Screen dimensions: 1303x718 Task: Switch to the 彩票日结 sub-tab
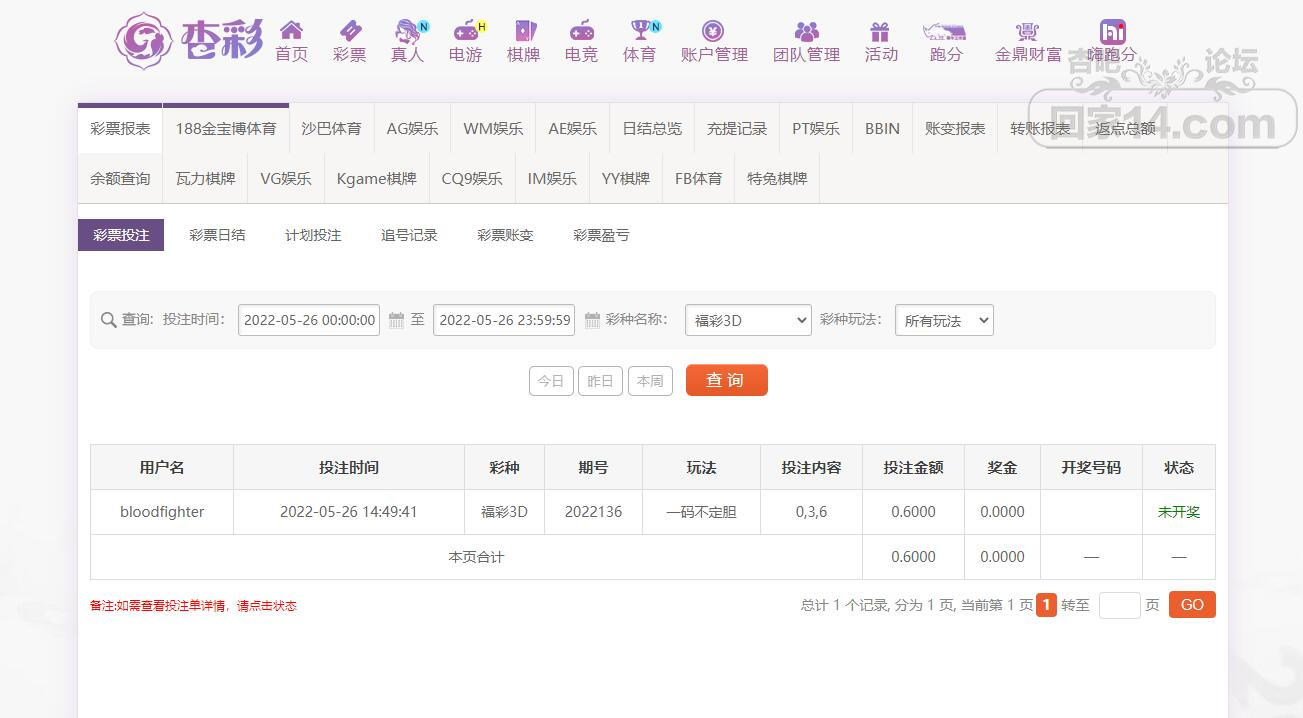(x=217, y=235)
